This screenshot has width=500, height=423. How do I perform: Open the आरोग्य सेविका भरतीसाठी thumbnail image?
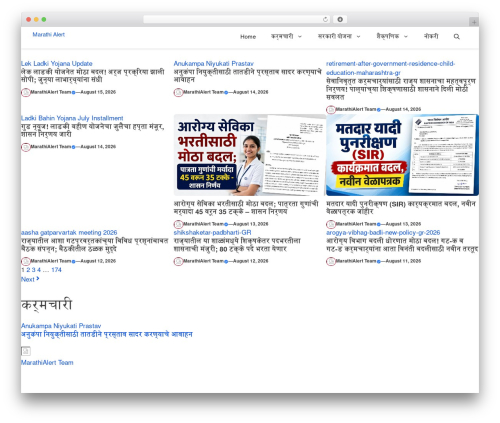(x=250, y=155)
